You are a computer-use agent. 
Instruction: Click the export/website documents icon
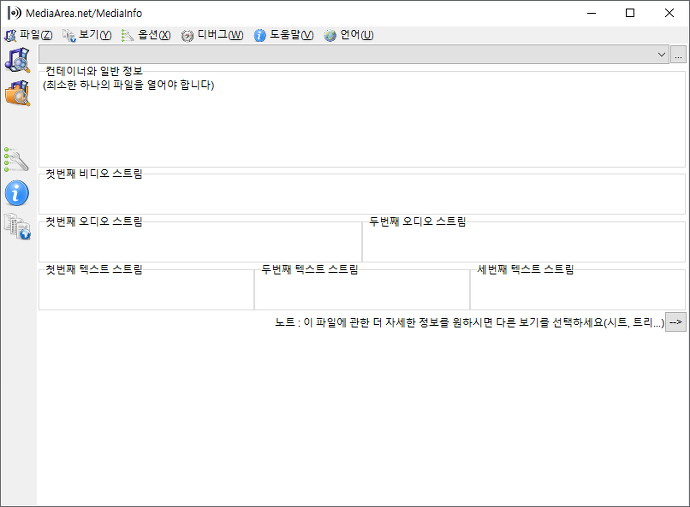click(18, 227)
